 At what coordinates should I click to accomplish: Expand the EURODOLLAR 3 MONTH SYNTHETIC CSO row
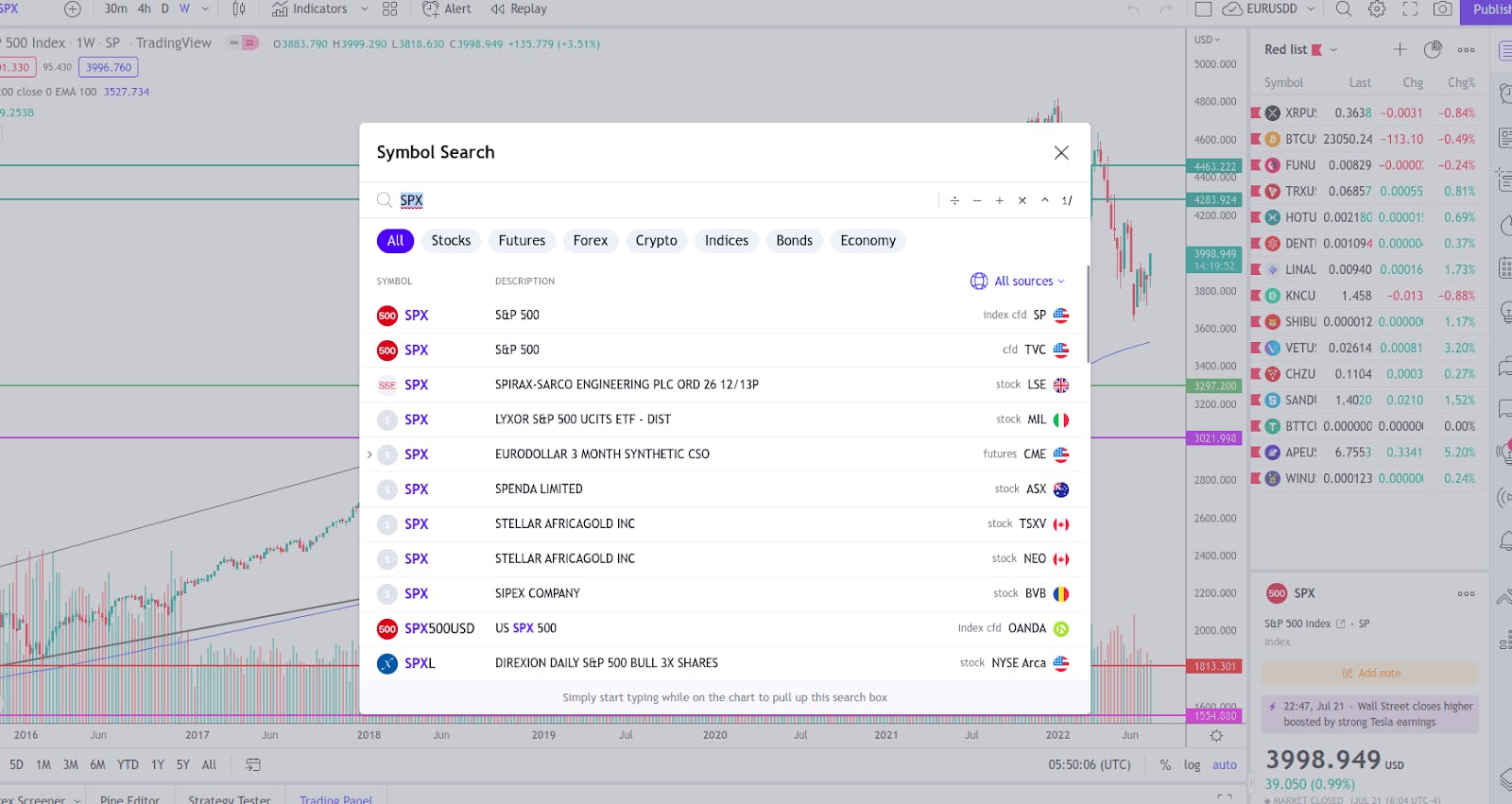coord(369,454)
